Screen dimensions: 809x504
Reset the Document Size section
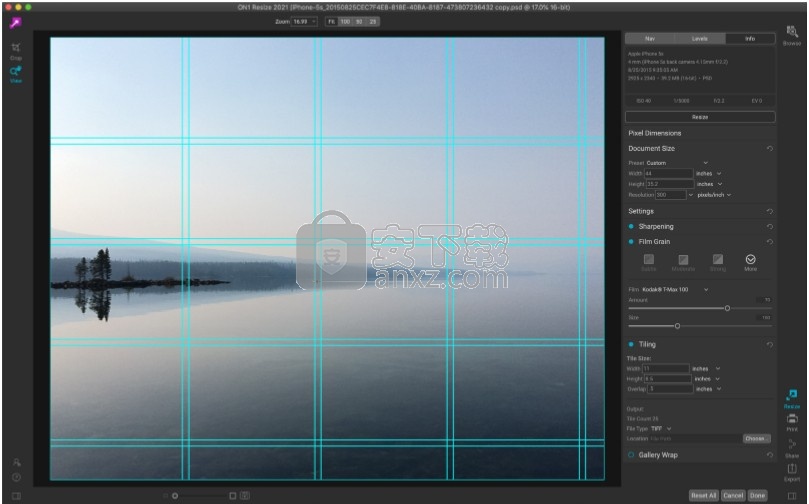click(x=769, y=149)
